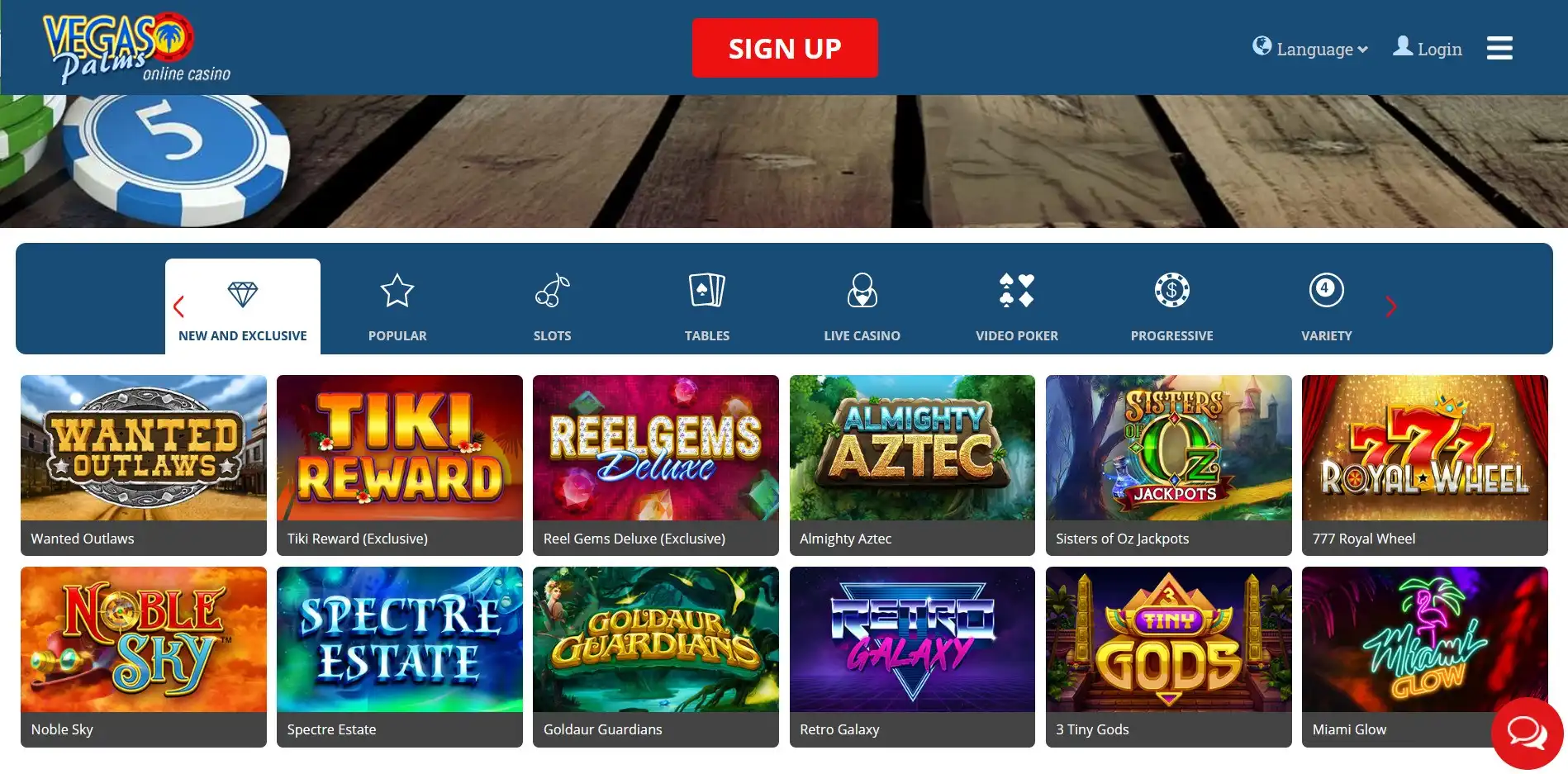Select the Slots cherry icon

(552, 291)
